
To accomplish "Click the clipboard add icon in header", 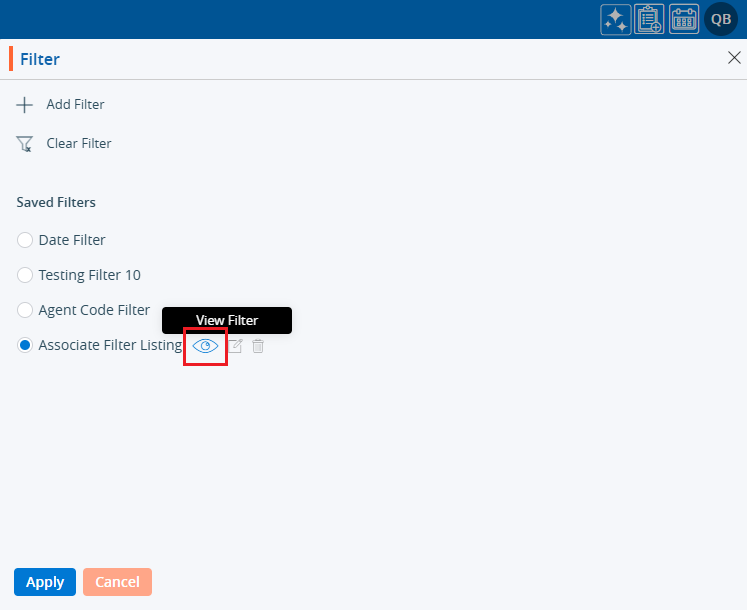I will pos(650,20).
